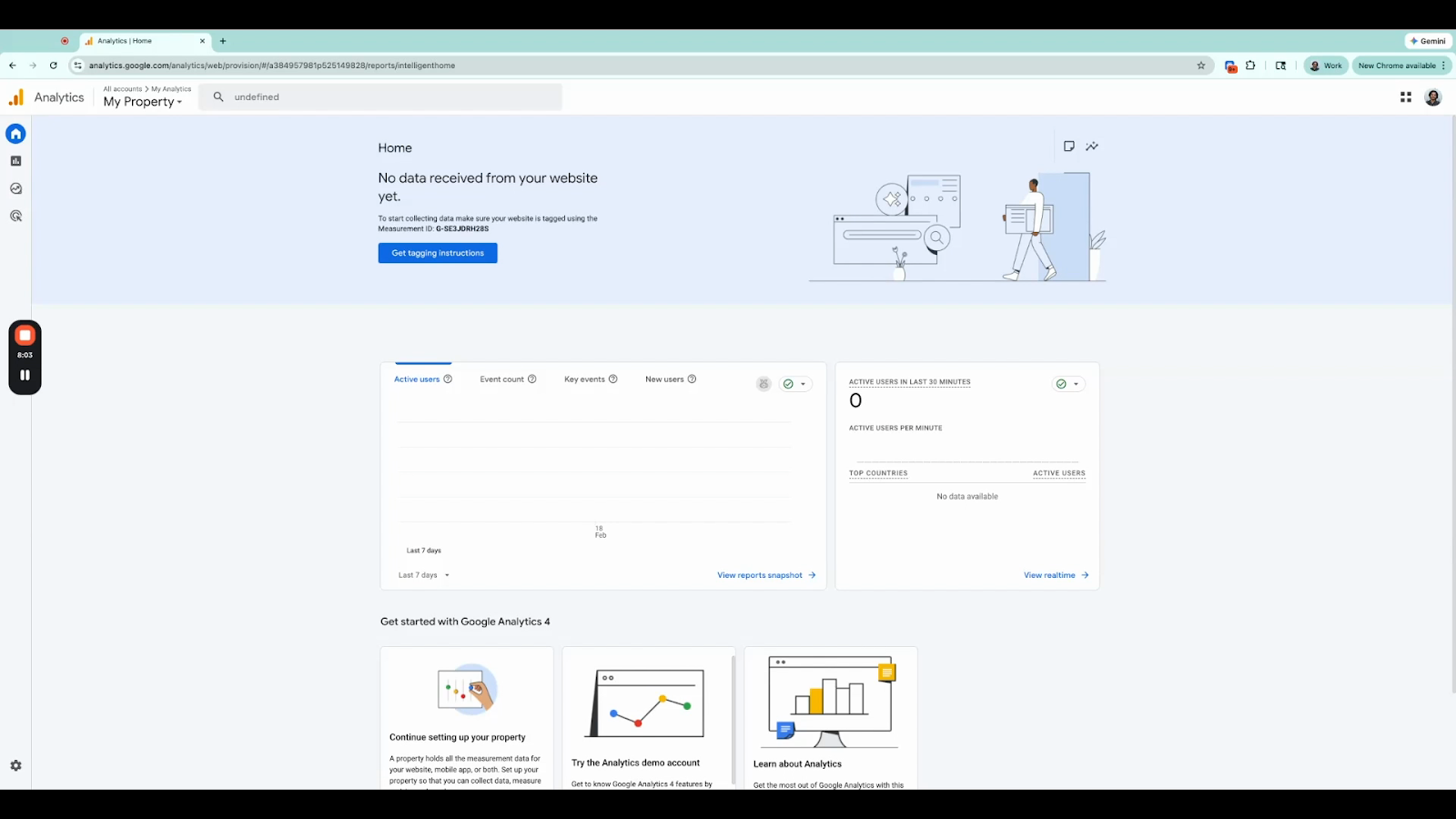Click the notes icon beside Home heading
Viewport: 1456px width, 819px height.
tap(1069, 147)
